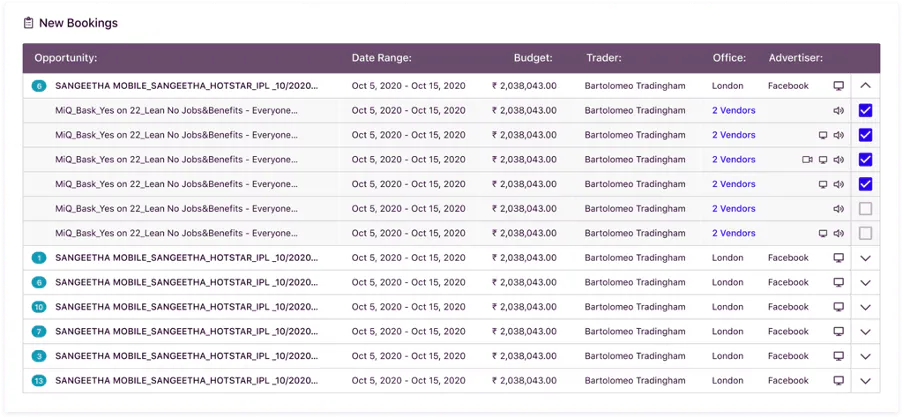Select SANGEETHA MOBILE title in row badged 10
Screen dimensions: 904x418
click(x=186, y=307)
